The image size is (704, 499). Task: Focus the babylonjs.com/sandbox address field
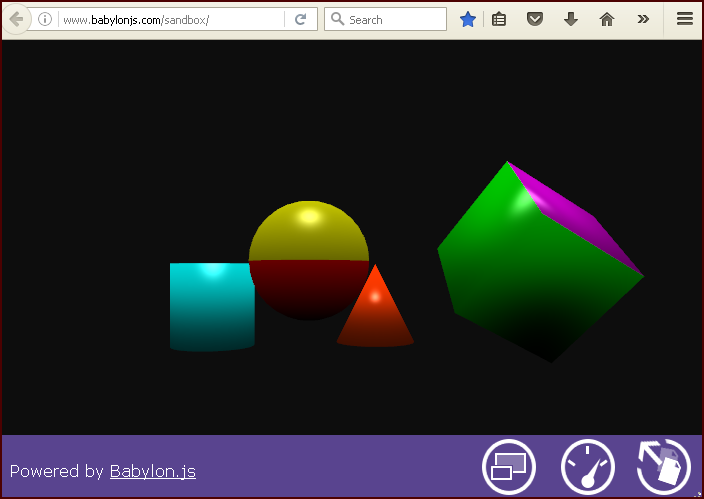171,19
